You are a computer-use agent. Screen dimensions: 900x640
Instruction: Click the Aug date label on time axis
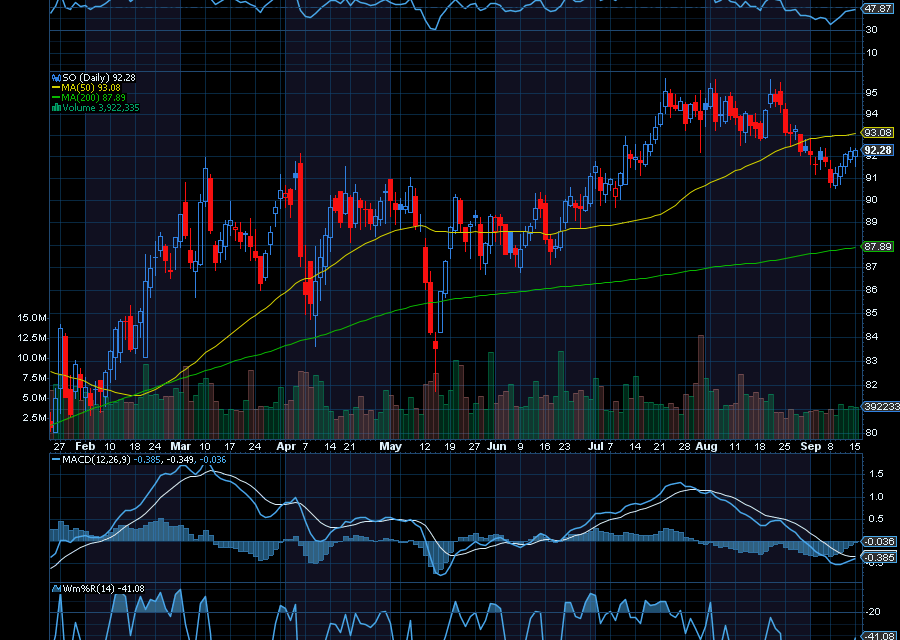(x=707, y=447)
